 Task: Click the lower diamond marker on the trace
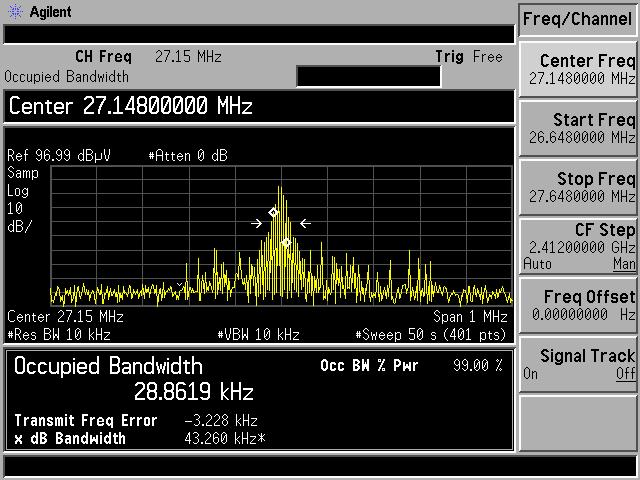[286, 242]
